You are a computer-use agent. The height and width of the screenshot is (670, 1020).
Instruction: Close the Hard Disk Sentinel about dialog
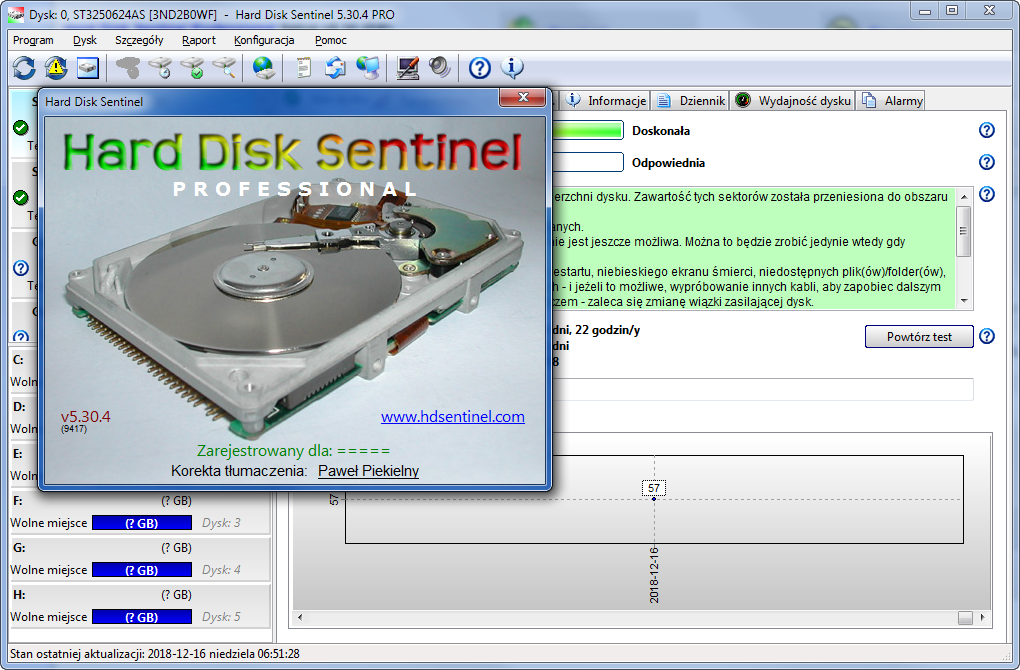522,97
